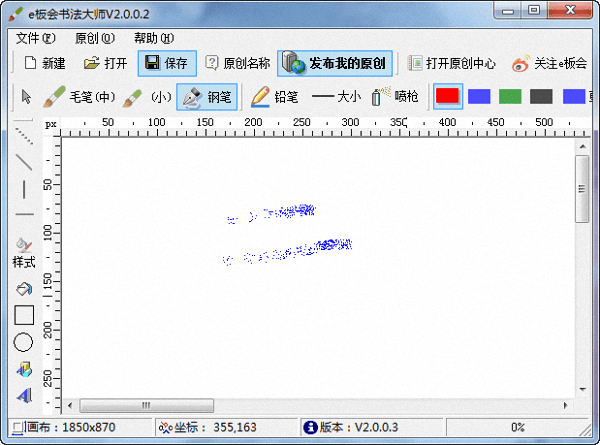
Task: Click 原创名称 toolbar button
Action: pos(237,63)
